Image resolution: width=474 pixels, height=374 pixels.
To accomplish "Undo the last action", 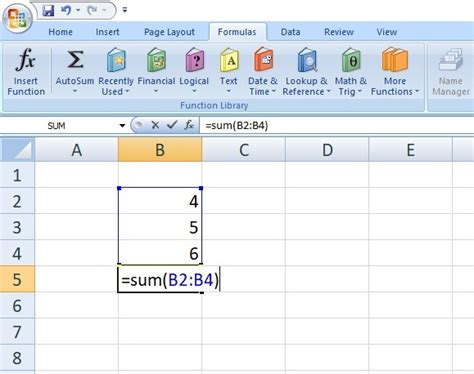I will [x=66, y=10].
